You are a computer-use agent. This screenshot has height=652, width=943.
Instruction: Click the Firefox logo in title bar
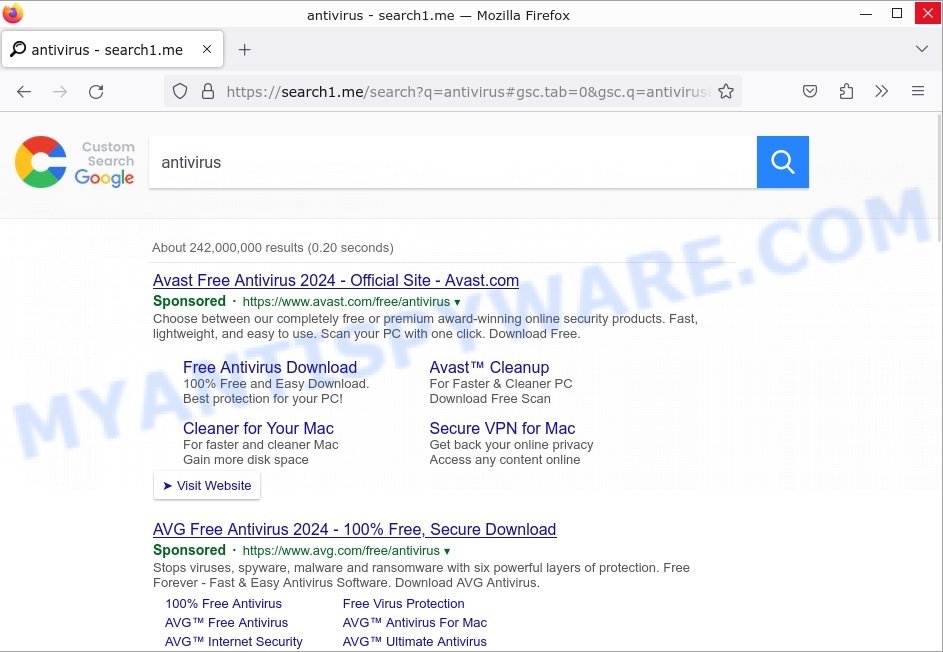tap(12, 13)
